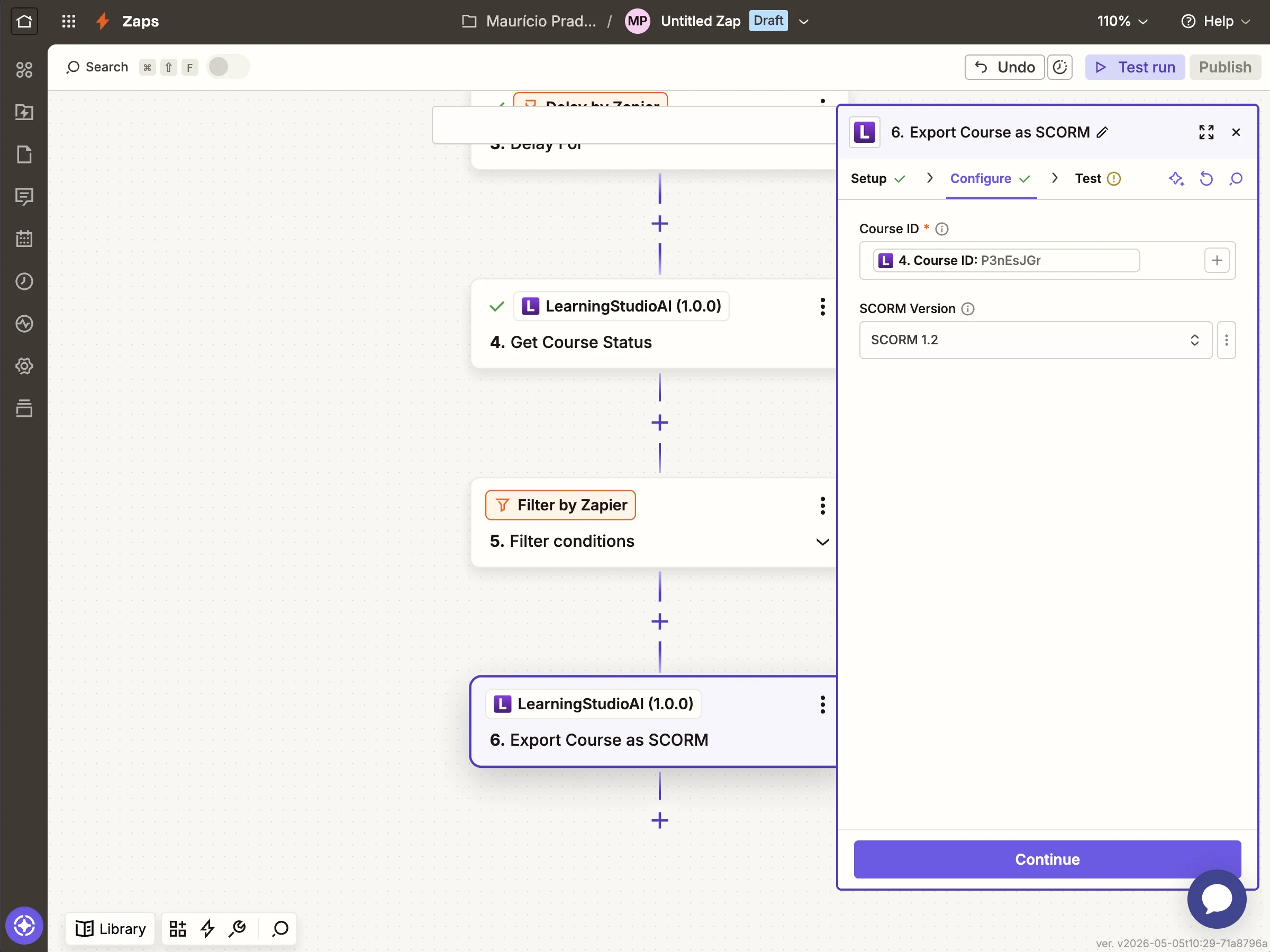The image size is (1270, 952).
Task: Click the AI sparkle icon in panel
Action: (1176, 179)
